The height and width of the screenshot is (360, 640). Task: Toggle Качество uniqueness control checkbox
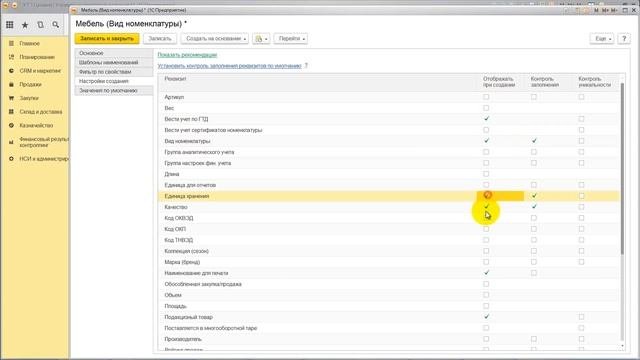[582, 207]
